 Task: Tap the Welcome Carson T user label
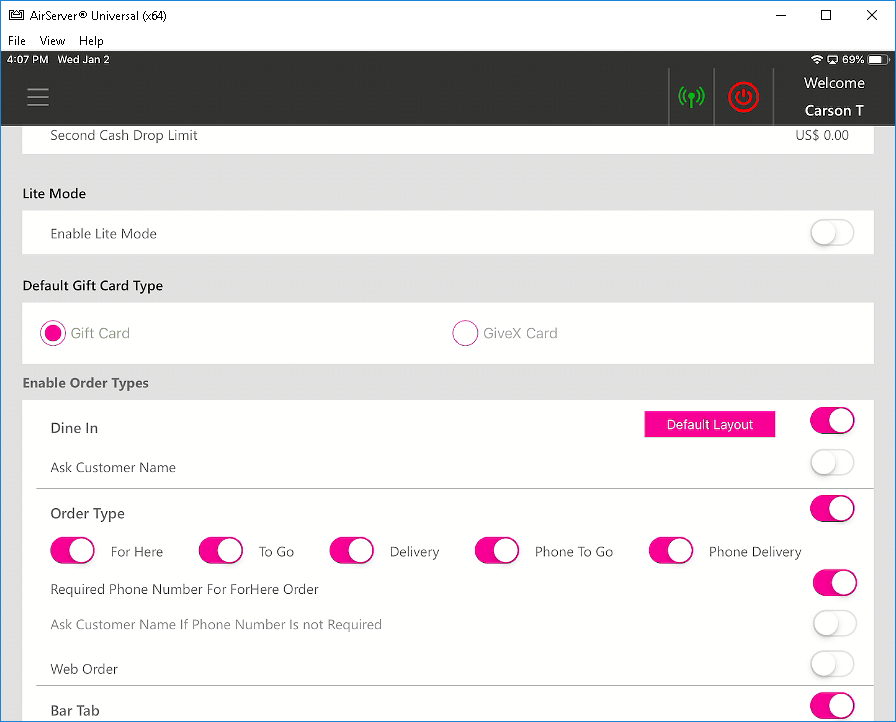834,97
